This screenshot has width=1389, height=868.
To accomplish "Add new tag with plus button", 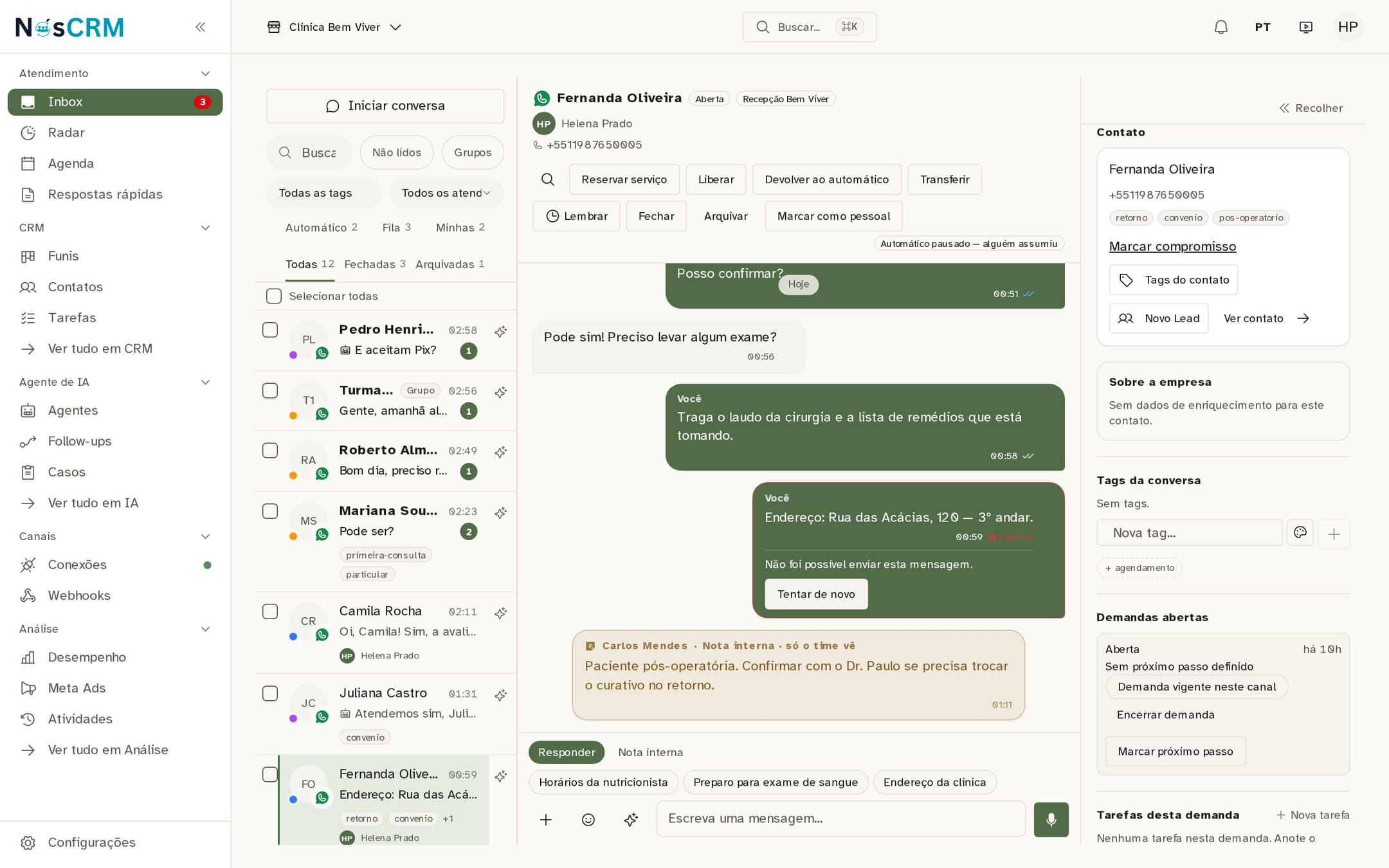I will [1334, 534].
